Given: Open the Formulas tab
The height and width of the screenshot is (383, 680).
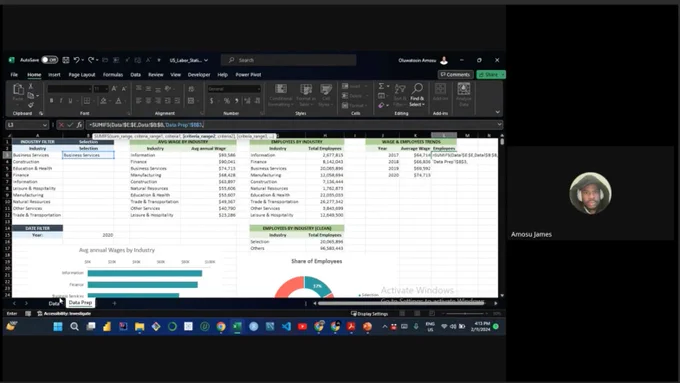Looking at the screenshot, I should coord(113,75).
